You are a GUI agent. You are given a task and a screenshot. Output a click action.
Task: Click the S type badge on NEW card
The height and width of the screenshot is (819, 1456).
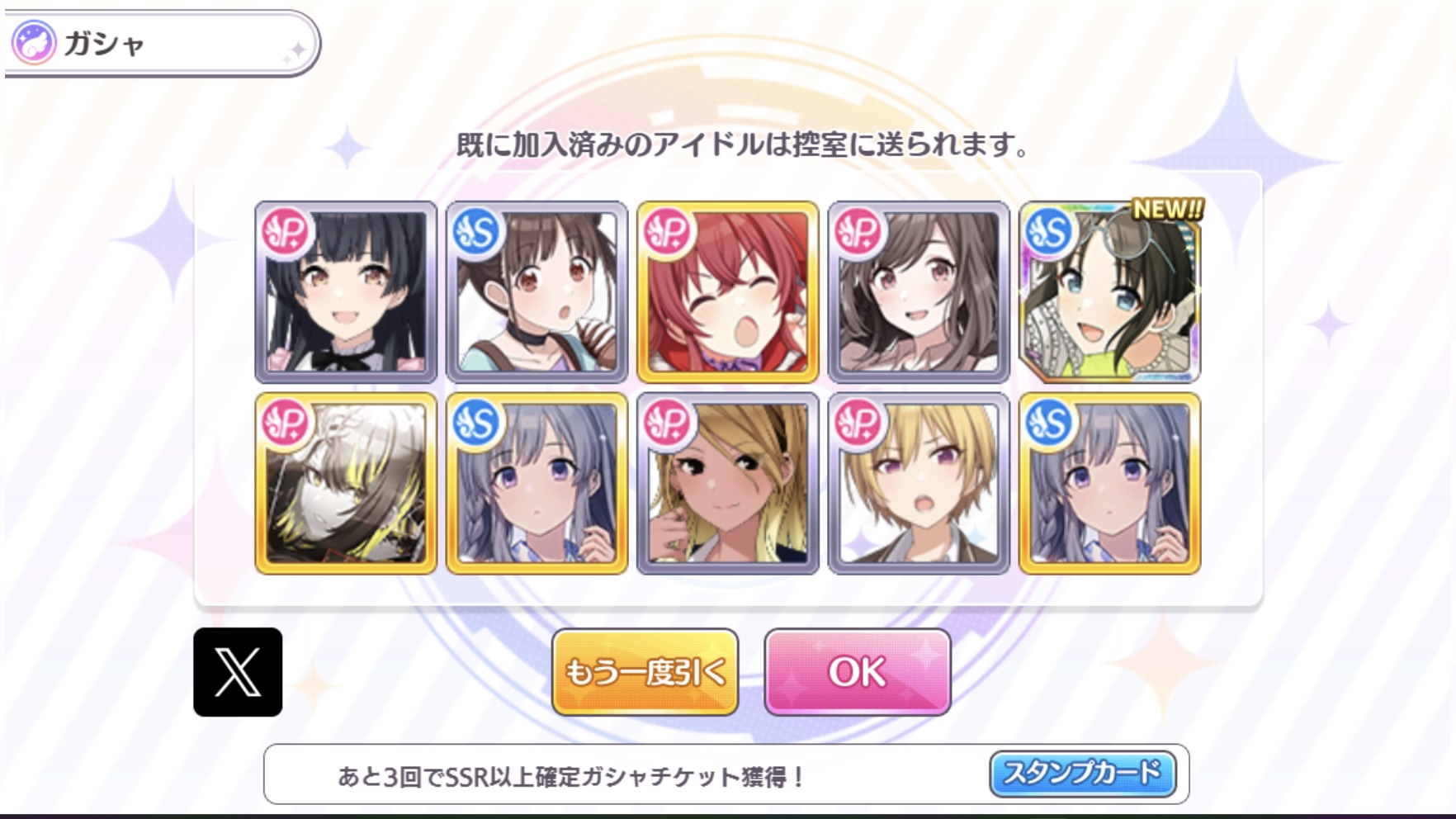(x=1049, y=232)
